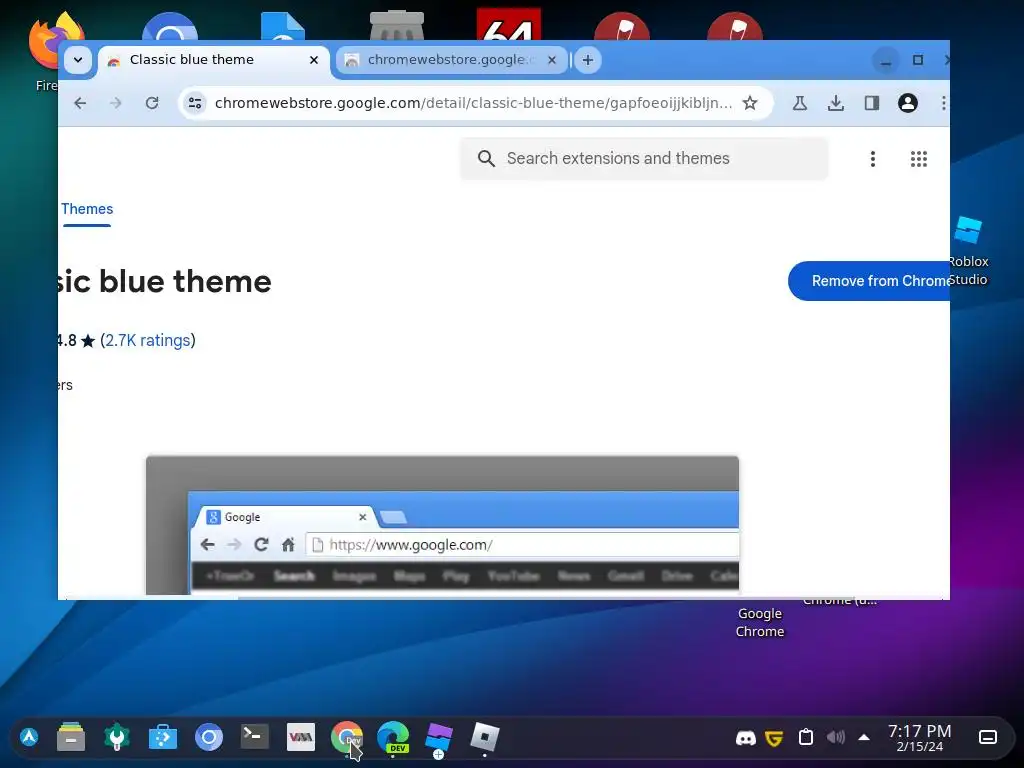
Task: Open software store bag icon in taskbar
Action: [163, 737]
